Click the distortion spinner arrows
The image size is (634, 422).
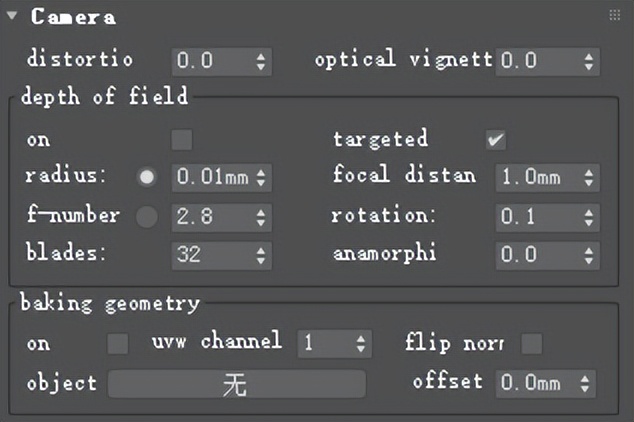261,61
